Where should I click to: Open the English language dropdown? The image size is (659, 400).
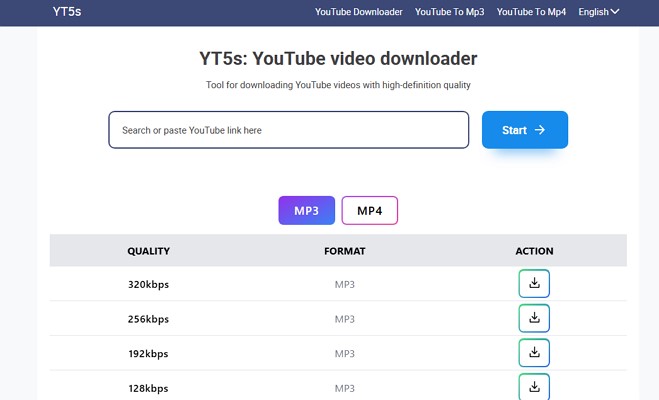pos(598,12)
